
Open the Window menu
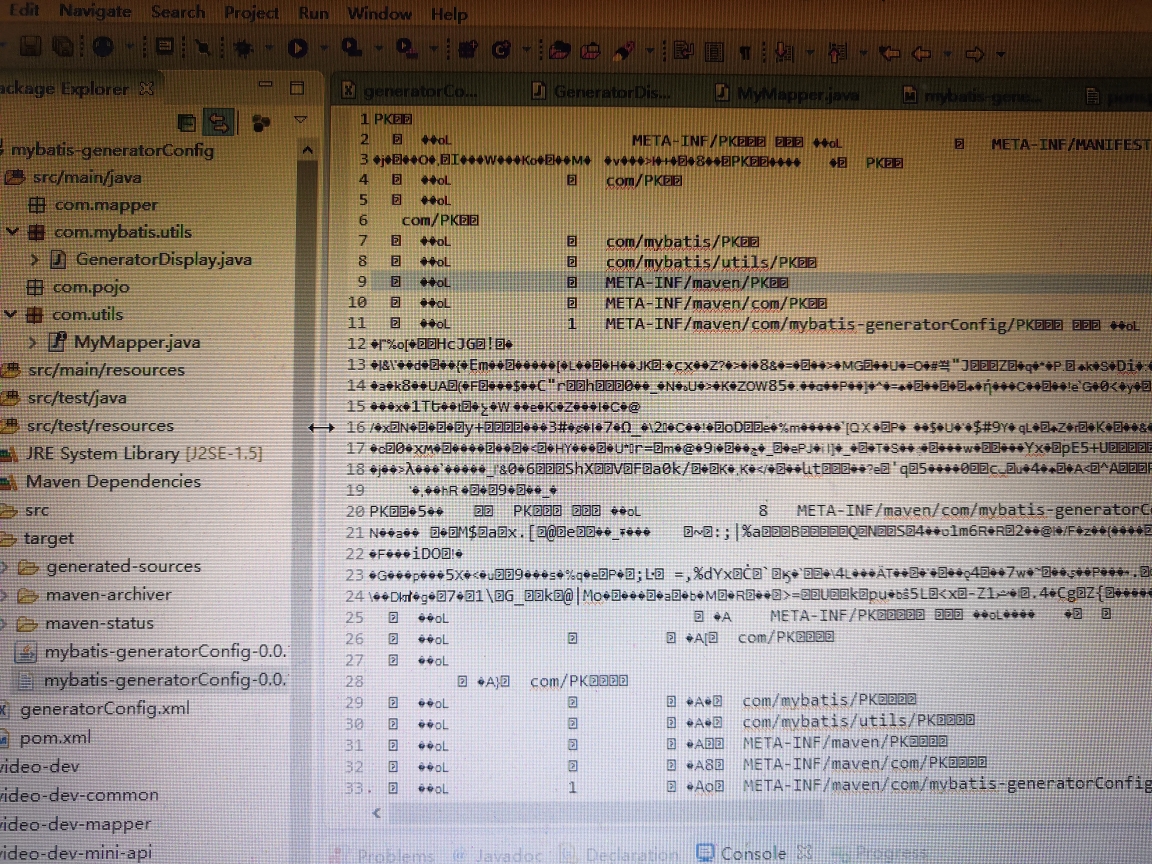379,14
